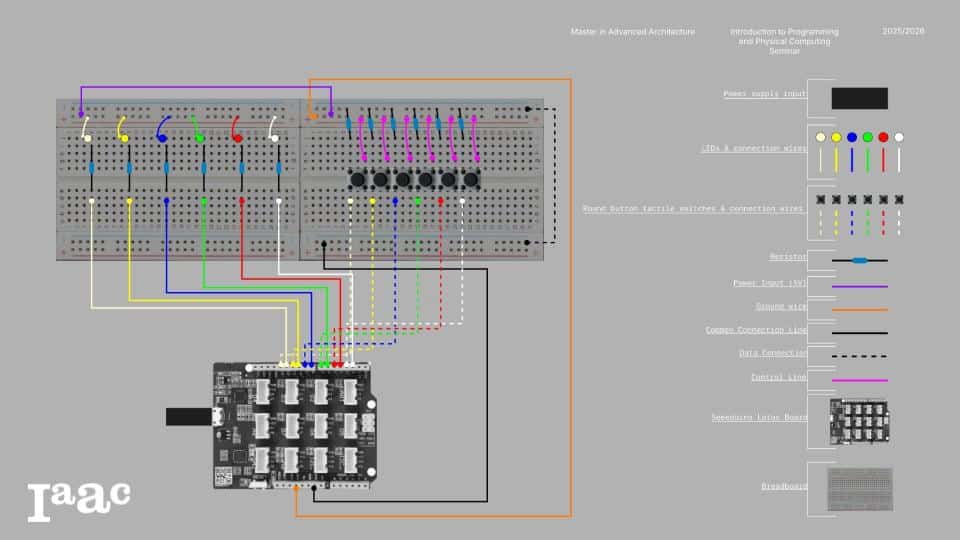960x540 pixels.
Task: Click the USB connector on the Arduino board
Action: pyautogui.click(x=188, y=416)
